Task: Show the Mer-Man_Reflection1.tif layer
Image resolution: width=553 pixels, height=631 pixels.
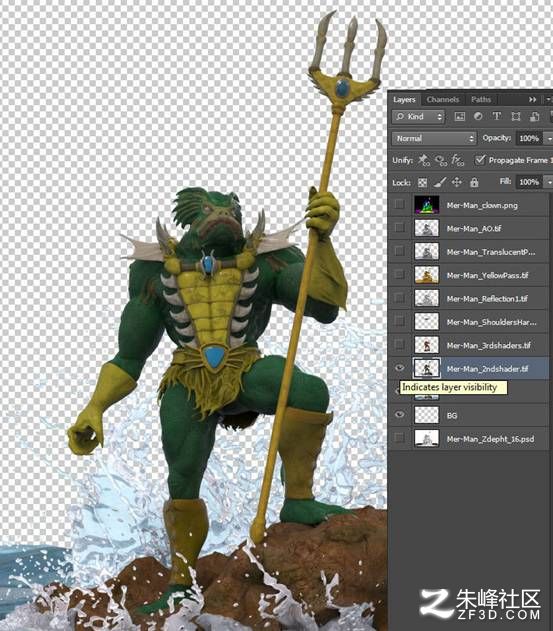Action: coord(399,298)
